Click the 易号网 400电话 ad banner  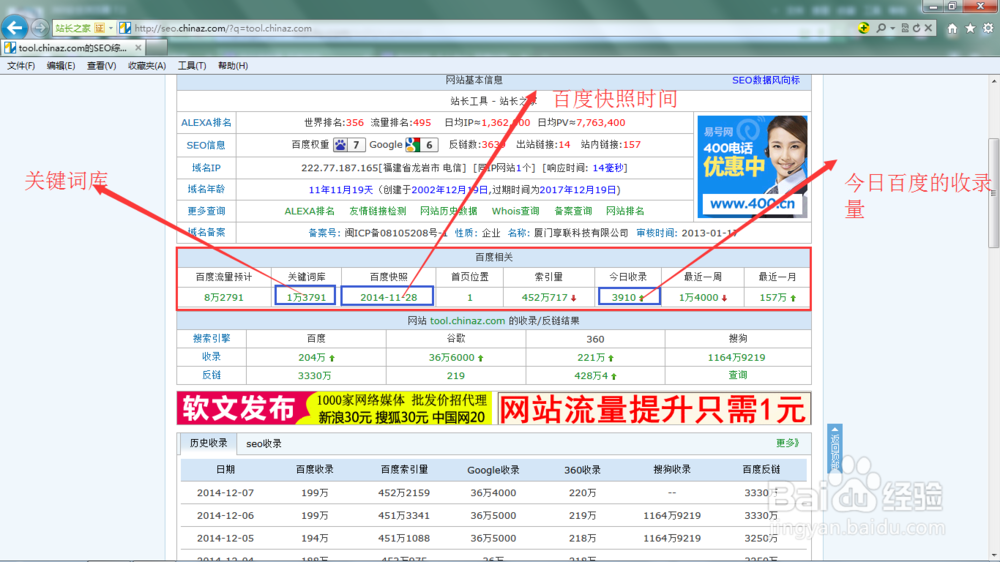753,166
